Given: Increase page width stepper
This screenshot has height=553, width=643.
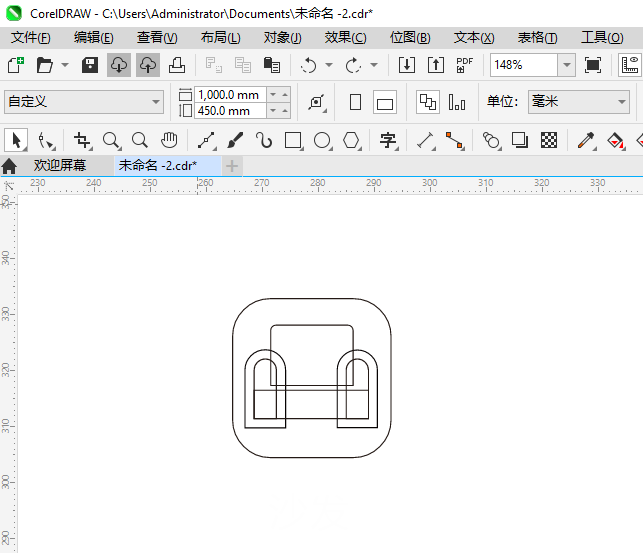Looking at the screenshot, I should (285, 95).
